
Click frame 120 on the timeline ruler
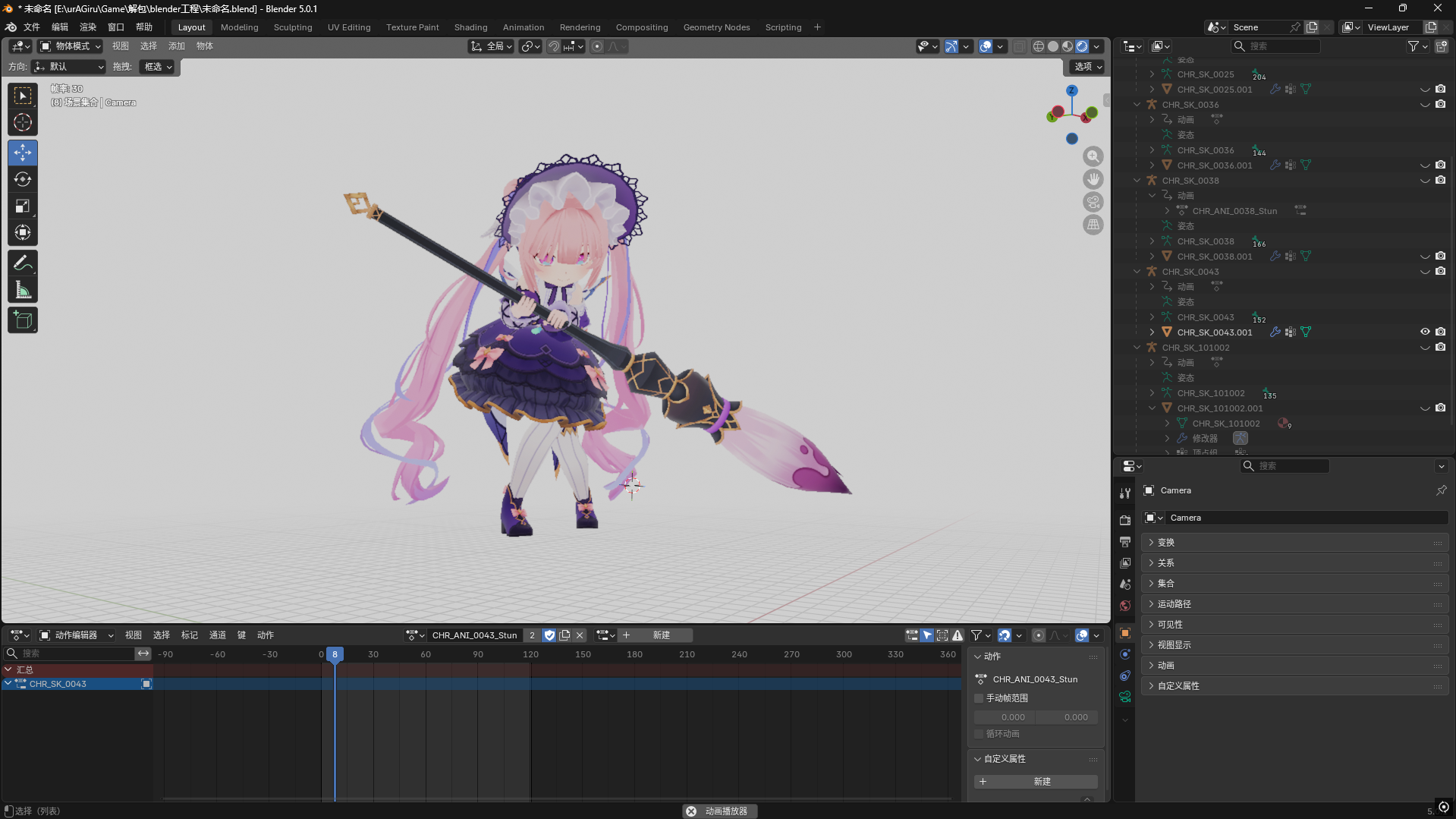click(530, 654)
